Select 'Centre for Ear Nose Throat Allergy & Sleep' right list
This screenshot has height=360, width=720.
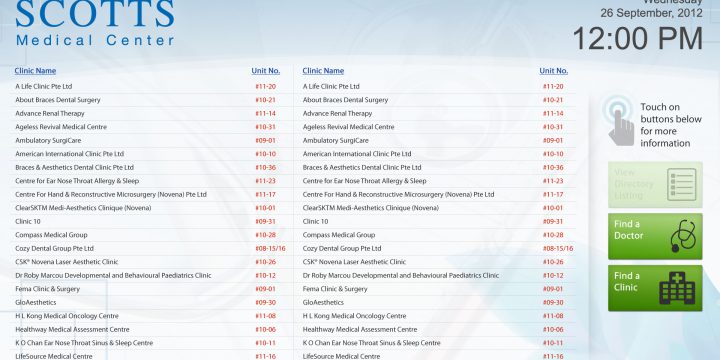(365, 181)
